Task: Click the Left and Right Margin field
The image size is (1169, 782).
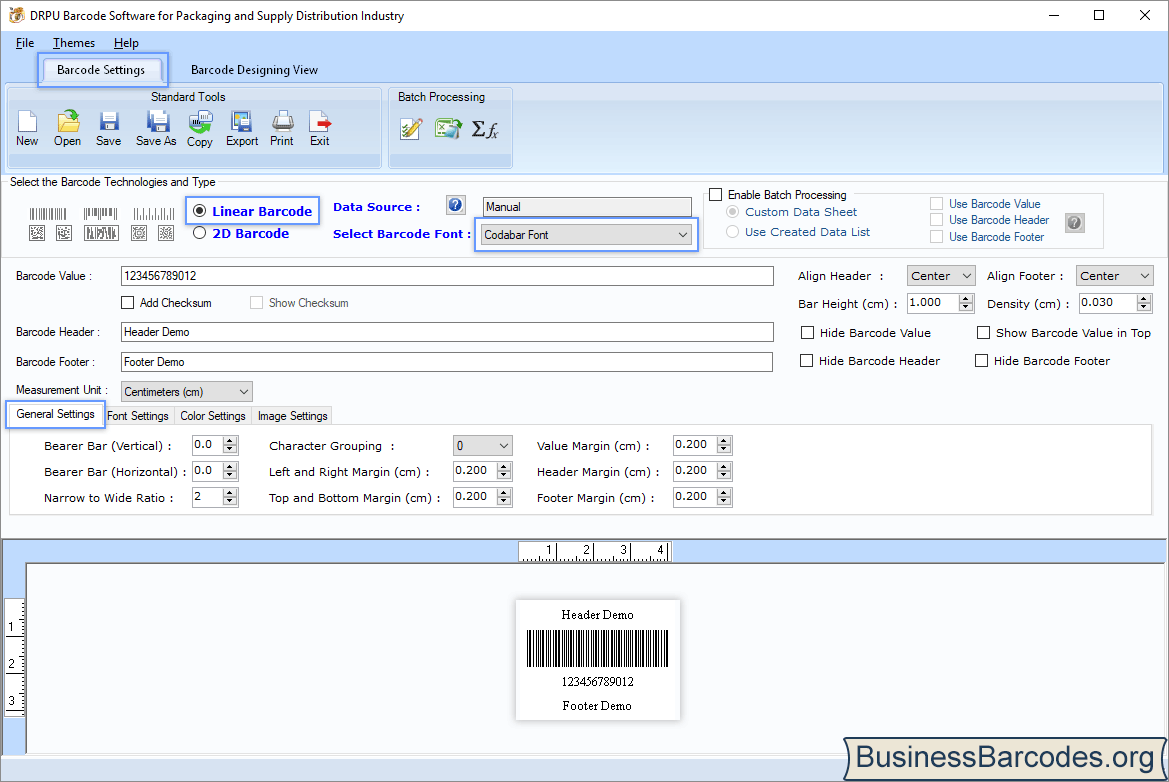Action: 475,471
